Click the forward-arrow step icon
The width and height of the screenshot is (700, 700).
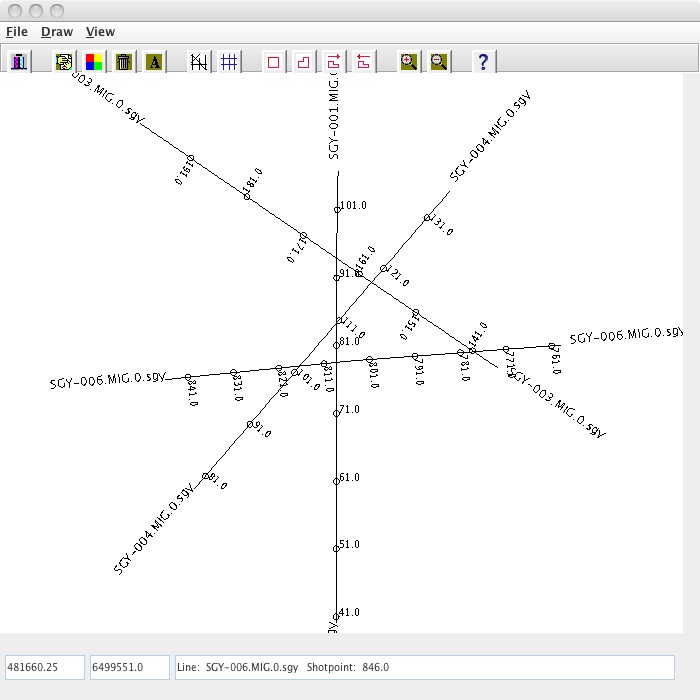pyautogui.click(x=334, y=62)
